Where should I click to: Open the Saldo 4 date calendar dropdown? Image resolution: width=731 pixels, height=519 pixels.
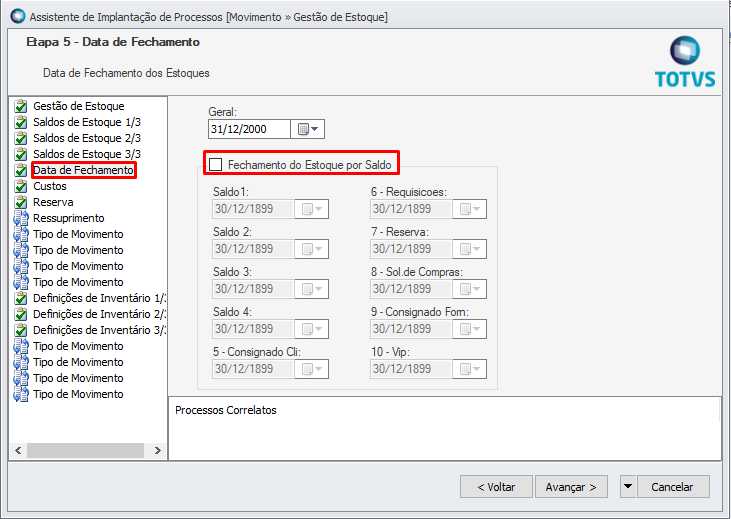click(x=312, y=329)
